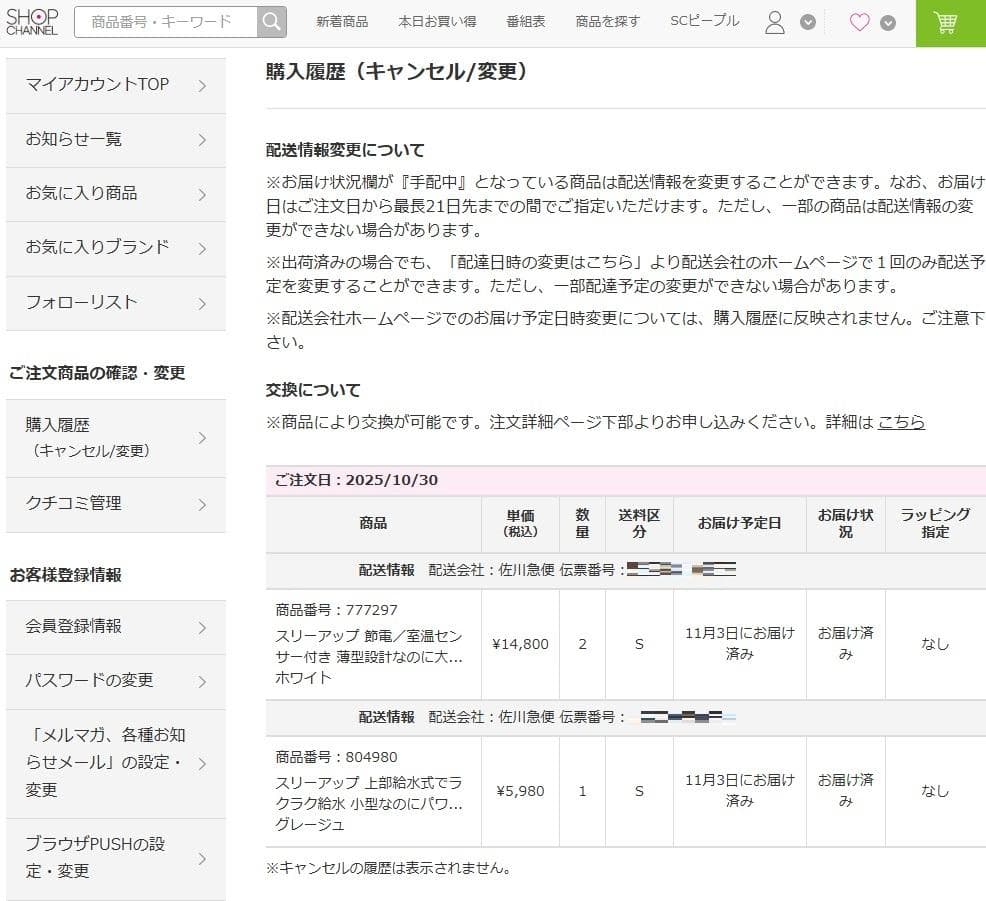Open product 804980 上部給水式 details
The height and width of the screenshot is (901, 986).
370,791
